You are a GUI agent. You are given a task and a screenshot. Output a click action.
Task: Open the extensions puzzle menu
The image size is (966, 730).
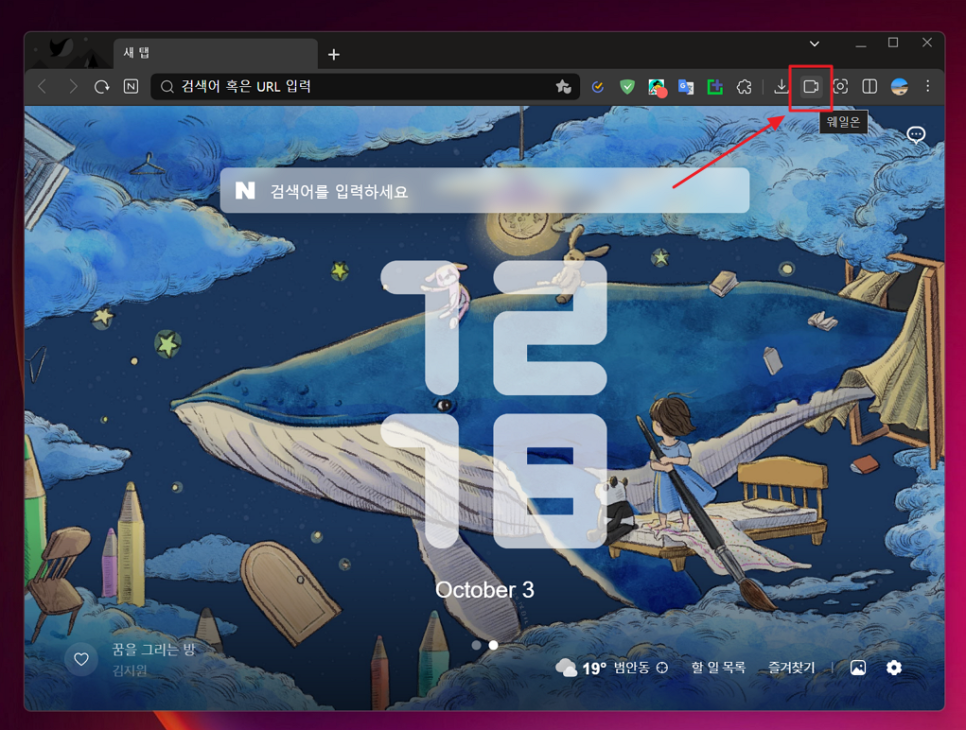point(744,87)
